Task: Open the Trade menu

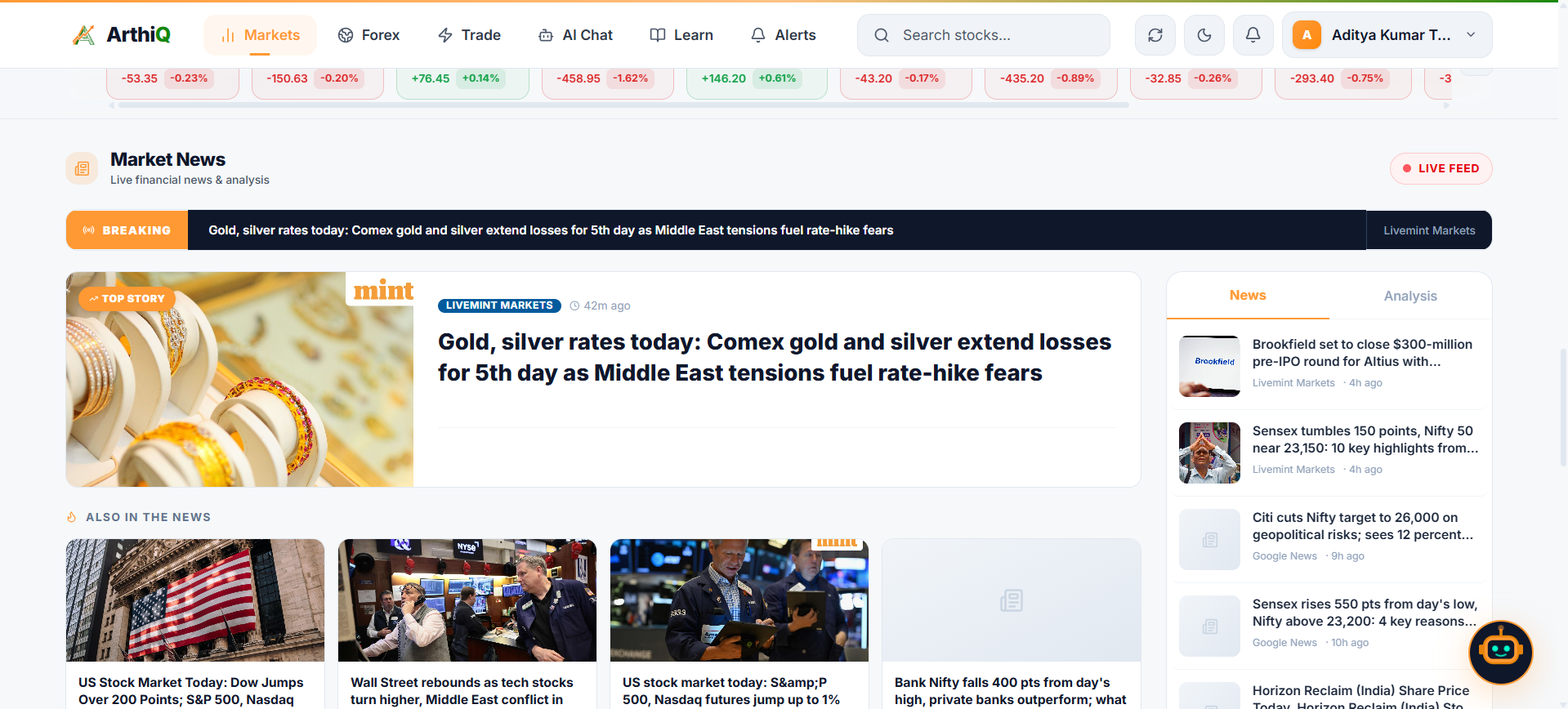Action: [x=469, y=35]
